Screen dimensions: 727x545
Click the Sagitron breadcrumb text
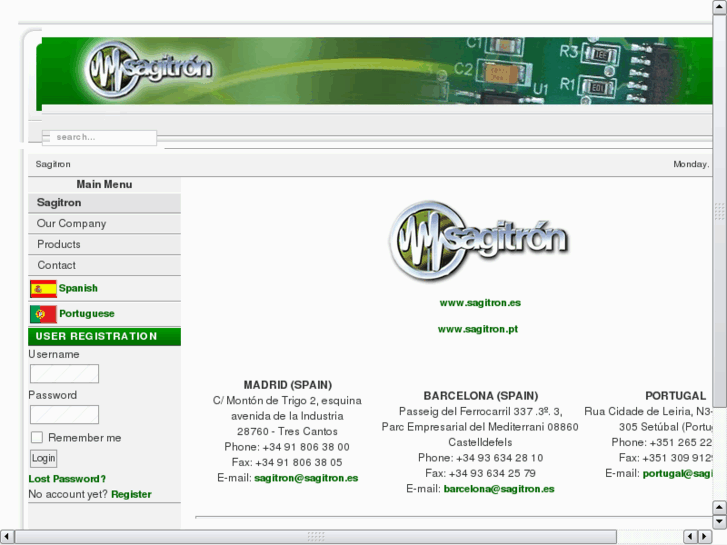tap(53, 164)
